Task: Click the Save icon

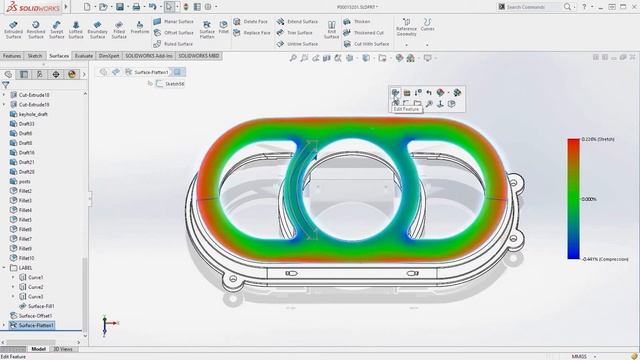Action: point(120,7)
